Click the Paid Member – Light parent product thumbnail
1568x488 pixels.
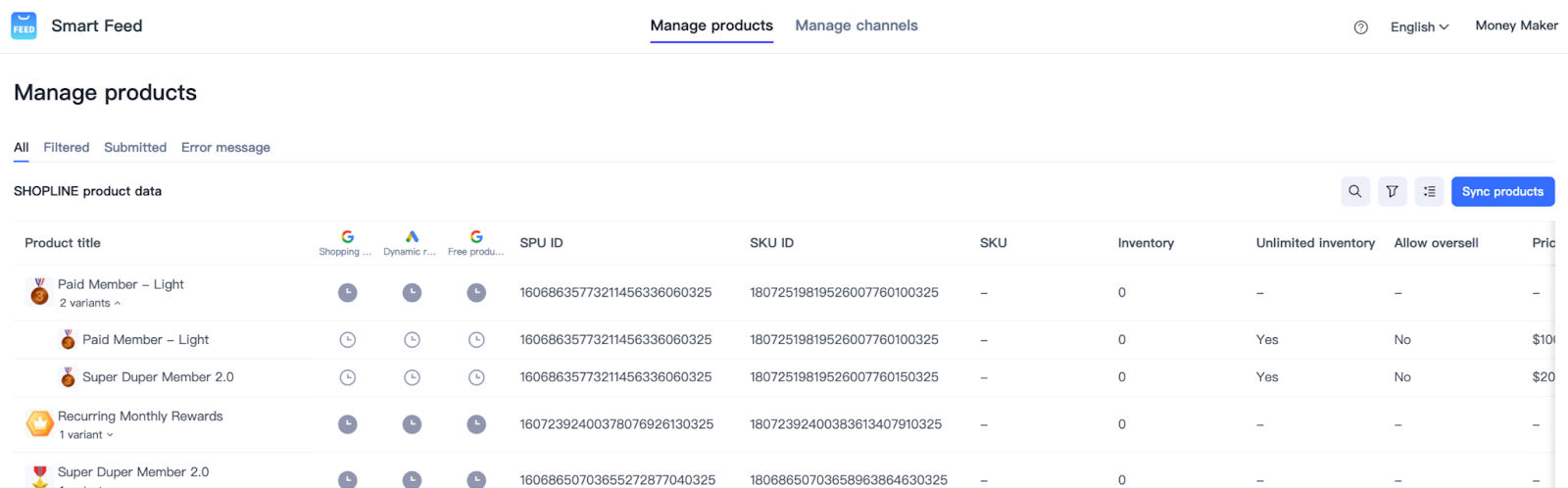pyautogui.click(x=39, y=292)
